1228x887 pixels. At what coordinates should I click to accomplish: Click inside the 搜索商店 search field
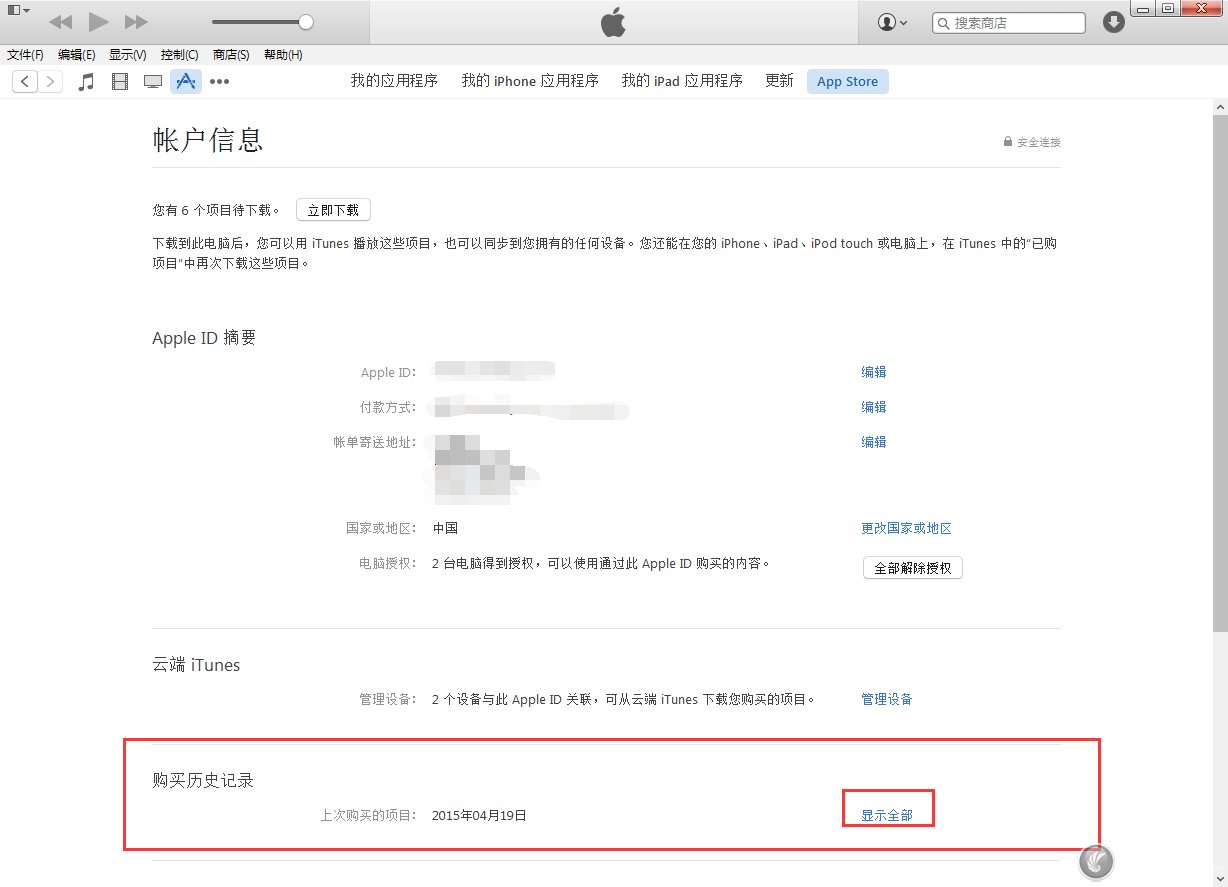tap(1008, 21)
